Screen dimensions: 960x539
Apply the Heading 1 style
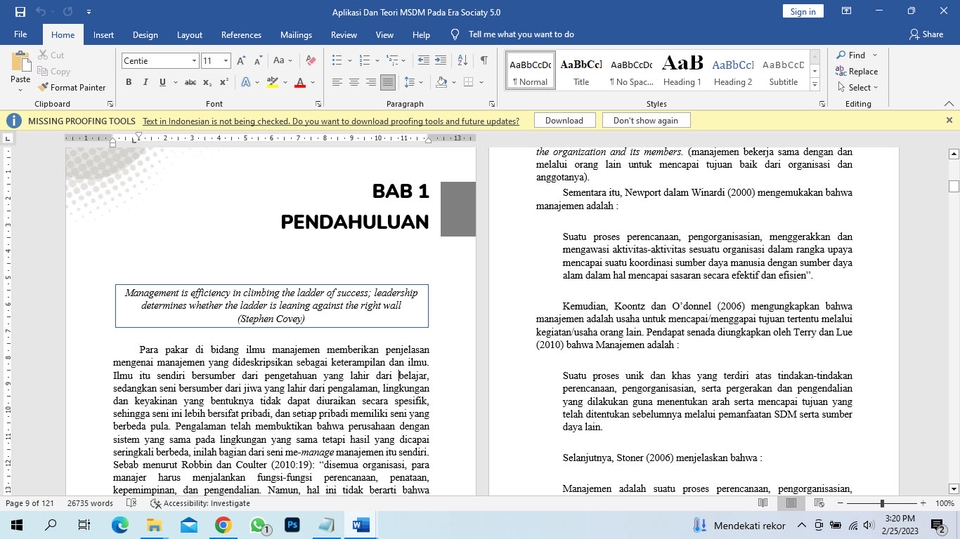(682, 70)
